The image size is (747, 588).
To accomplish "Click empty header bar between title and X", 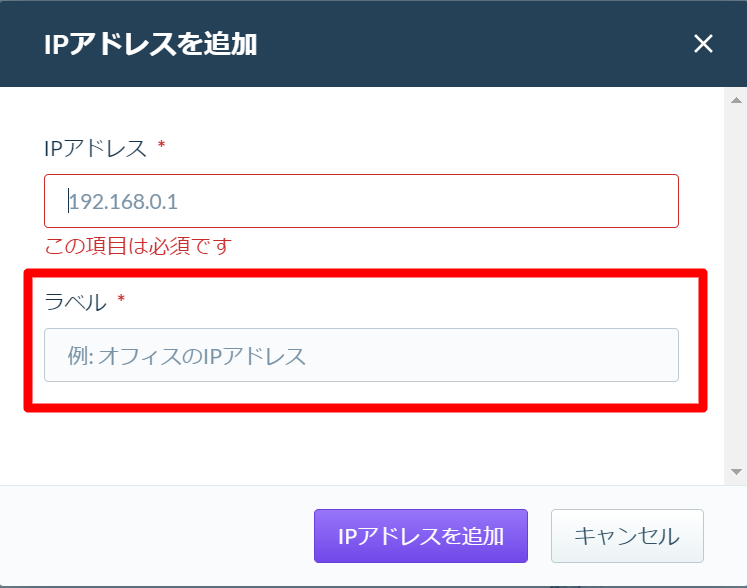I will pyautogui.click(x=472, y=44).
